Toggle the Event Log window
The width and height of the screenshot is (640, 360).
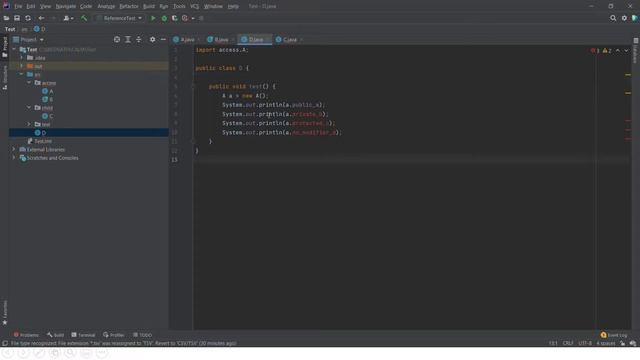[x=614, y=335]
